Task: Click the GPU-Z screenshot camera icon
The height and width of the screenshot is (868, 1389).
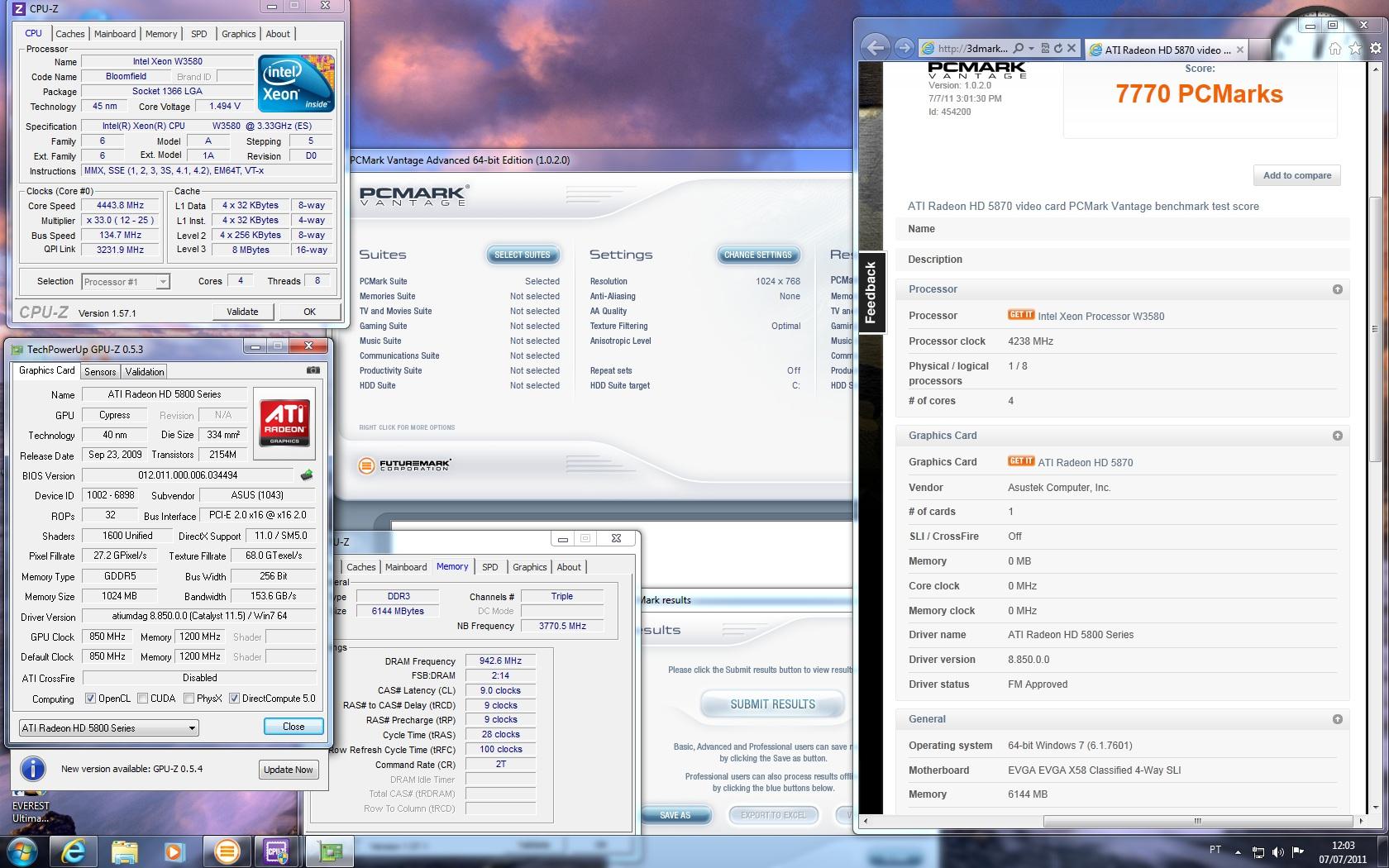Action: 313,370
